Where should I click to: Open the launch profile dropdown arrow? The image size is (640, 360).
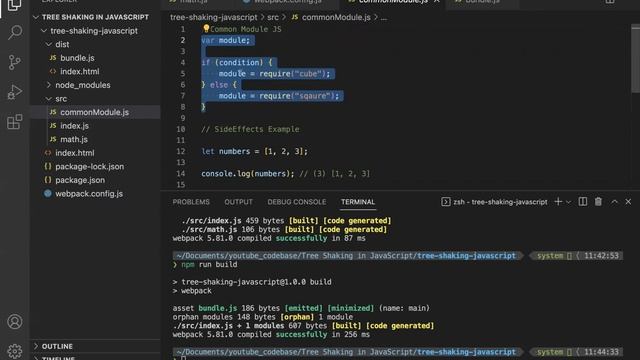(x=568, y=202)
